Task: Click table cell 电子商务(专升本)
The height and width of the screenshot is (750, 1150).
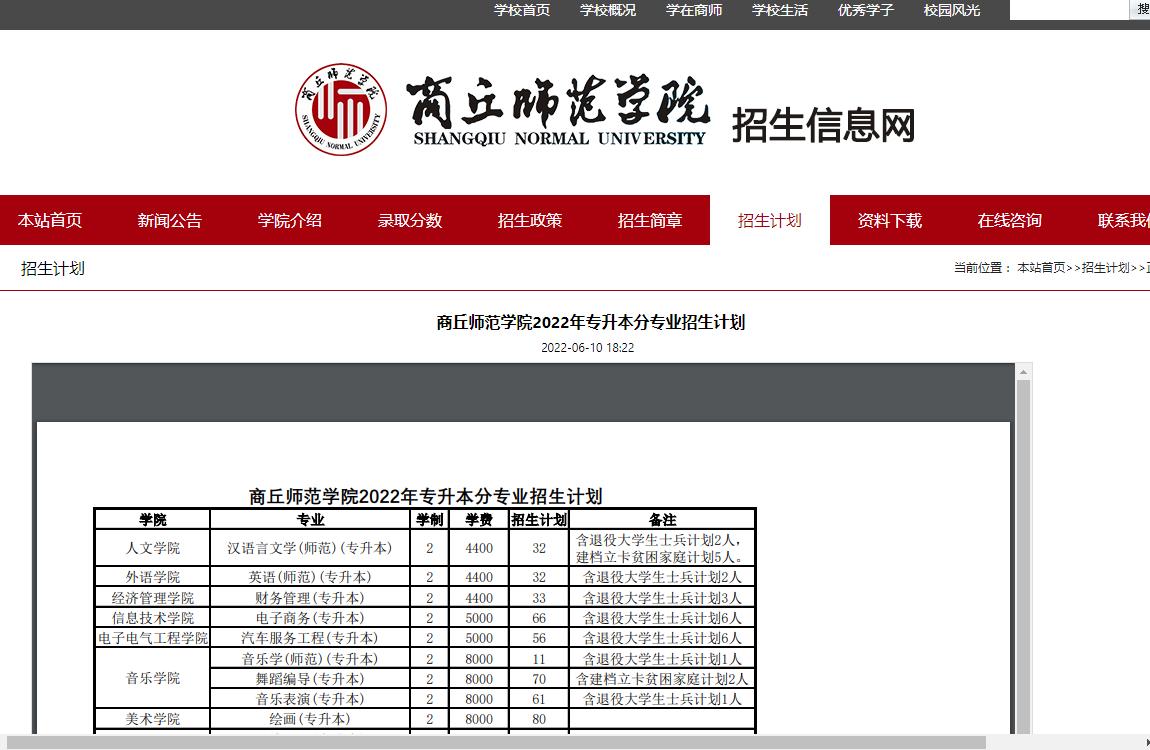Action: [310, 618]
